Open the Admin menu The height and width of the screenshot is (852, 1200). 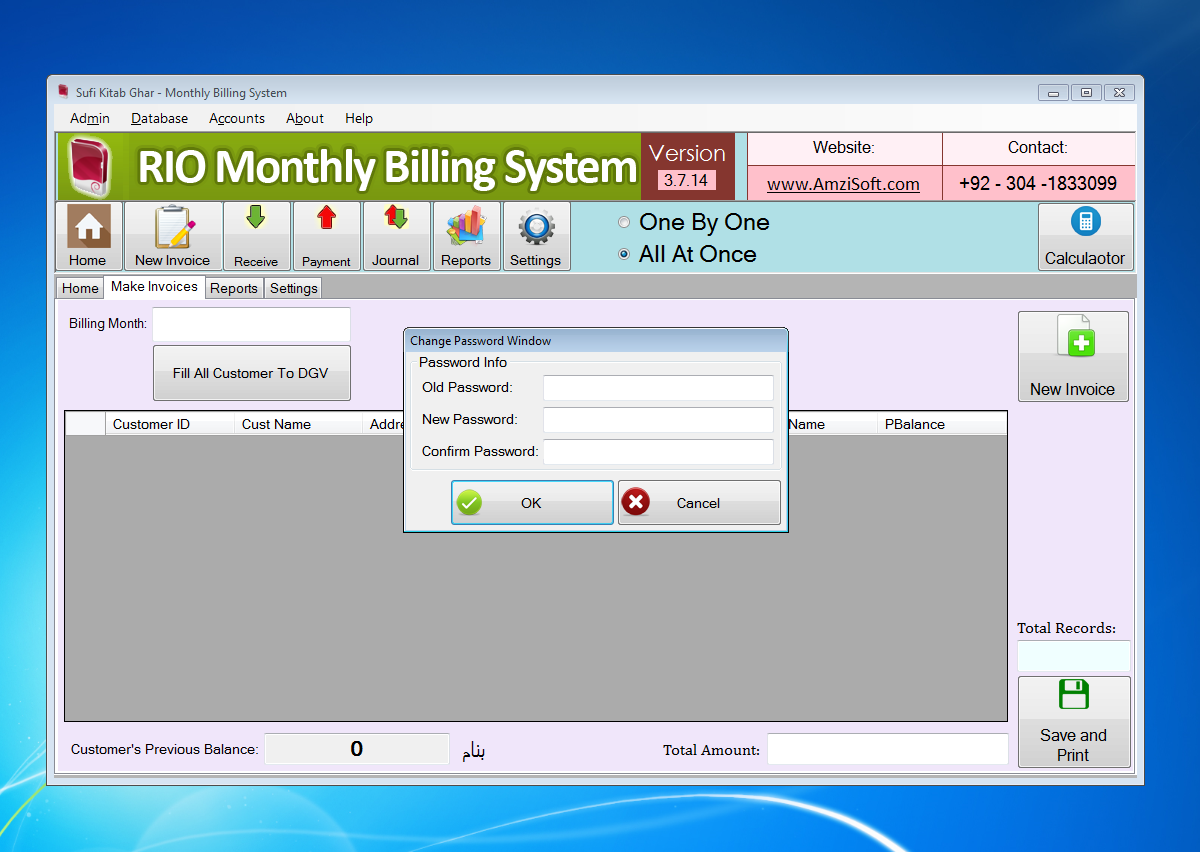tap(89, 118)
